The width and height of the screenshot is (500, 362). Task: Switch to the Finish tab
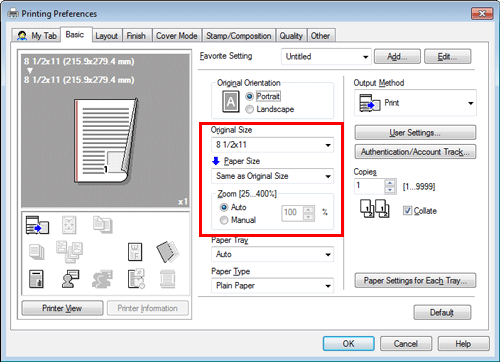click(136, 36)
